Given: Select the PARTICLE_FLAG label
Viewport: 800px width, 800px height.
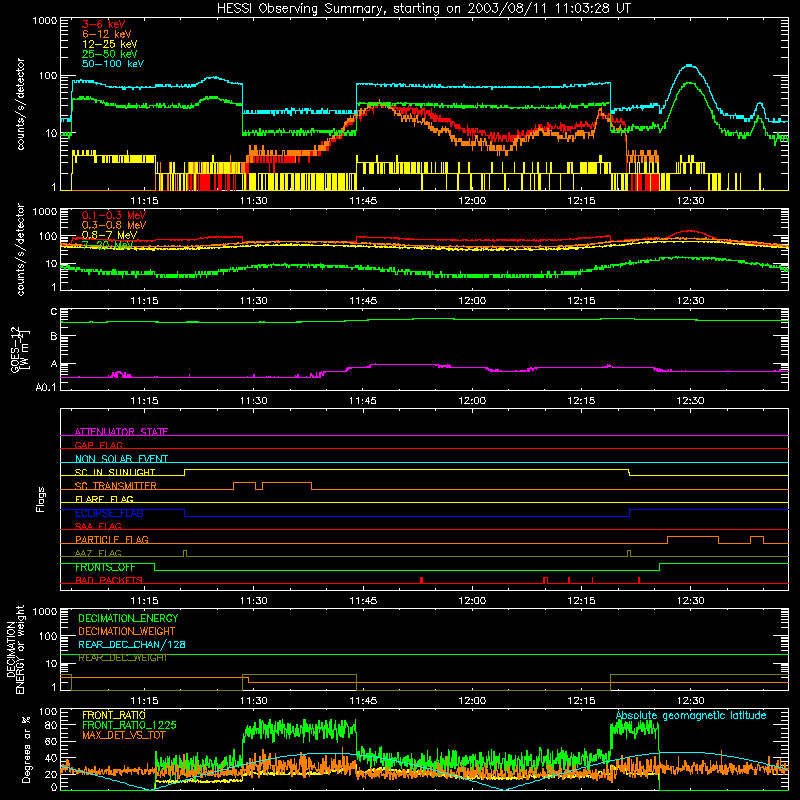Looking at the screenshot, I should click(112, 540).
